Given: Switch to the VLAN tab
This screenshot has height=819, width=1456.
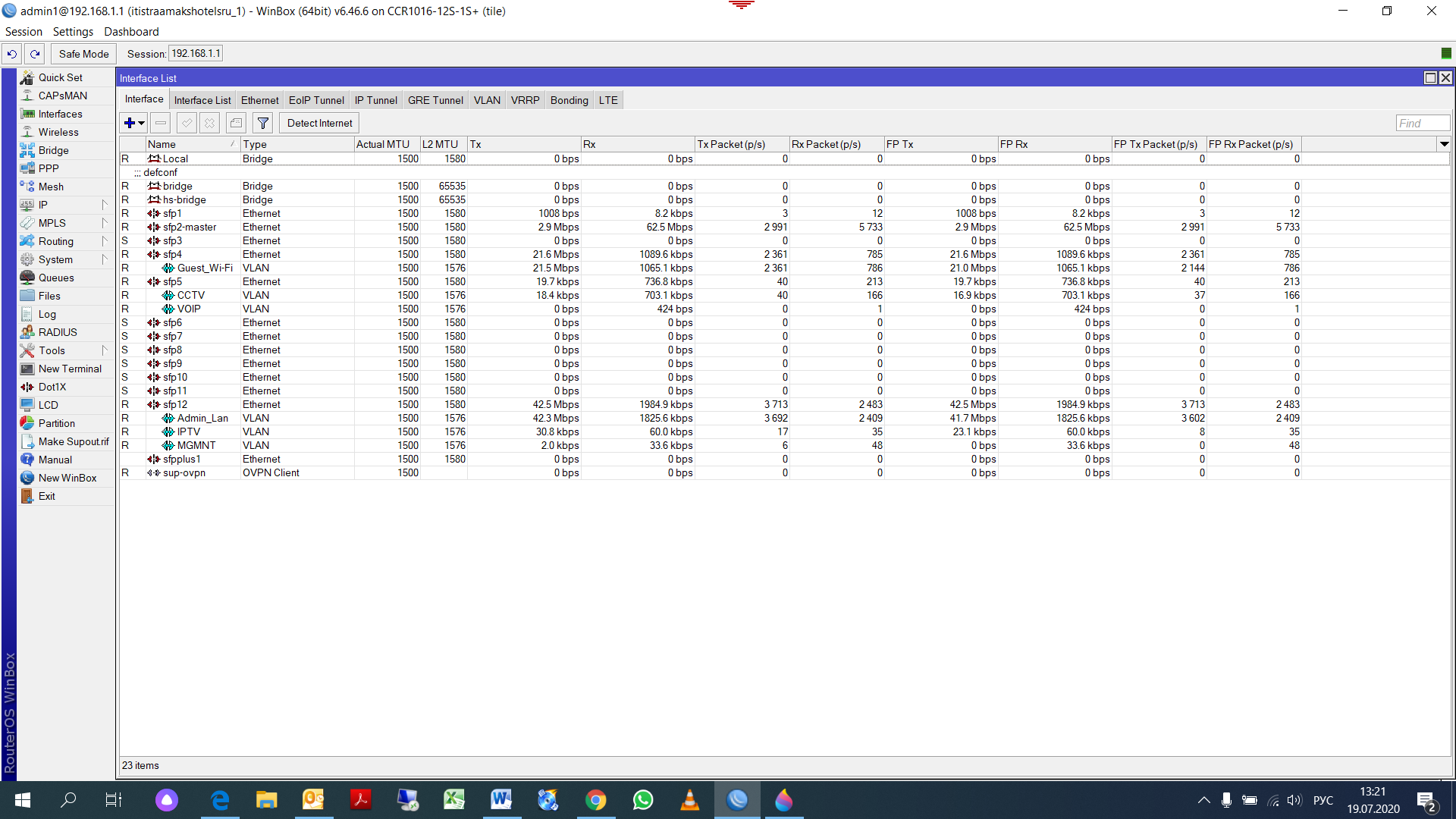Looking at the screenshot, I should tap(487, 100).
